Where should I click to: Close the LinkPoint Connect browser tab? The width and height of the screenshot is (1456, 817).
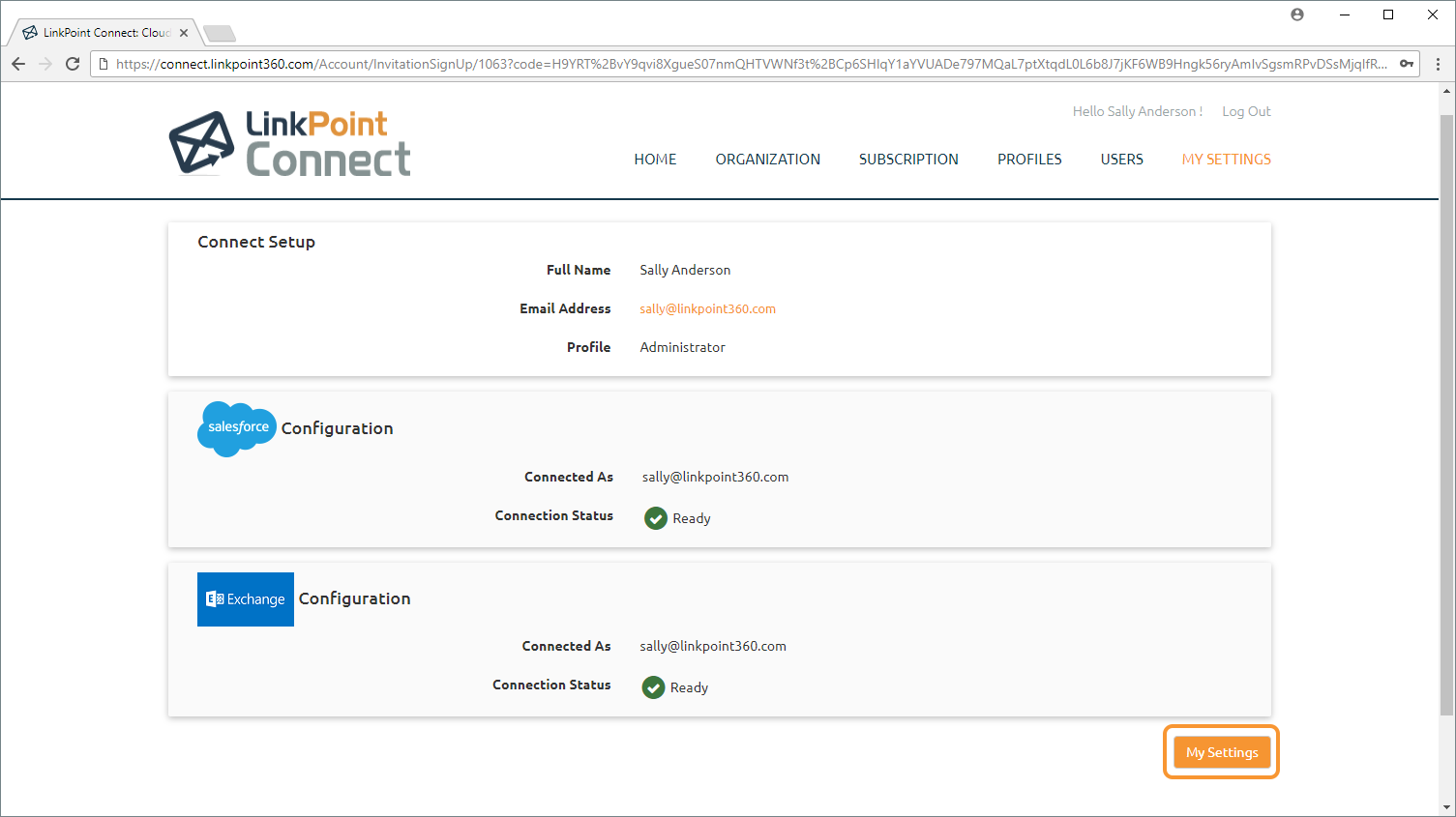(x=184, y=33)
